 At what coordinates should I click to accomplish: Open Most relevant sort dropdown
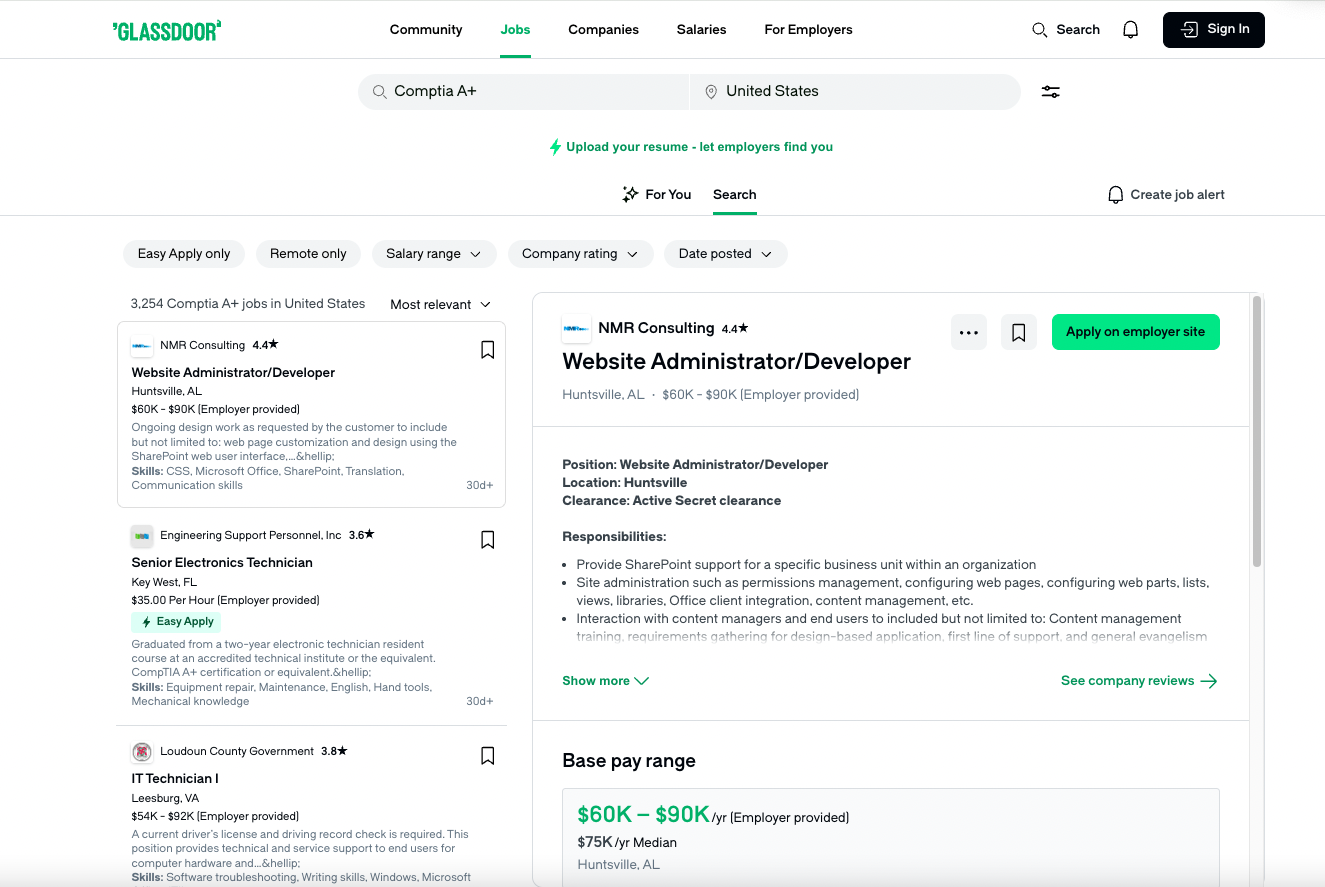(441, 305)
